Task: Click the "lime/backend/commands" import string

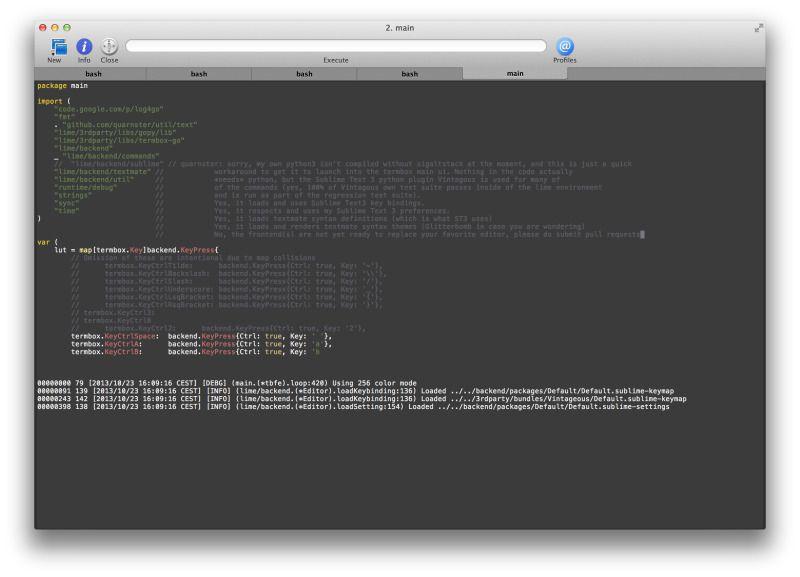Action: tap(111, 156)
